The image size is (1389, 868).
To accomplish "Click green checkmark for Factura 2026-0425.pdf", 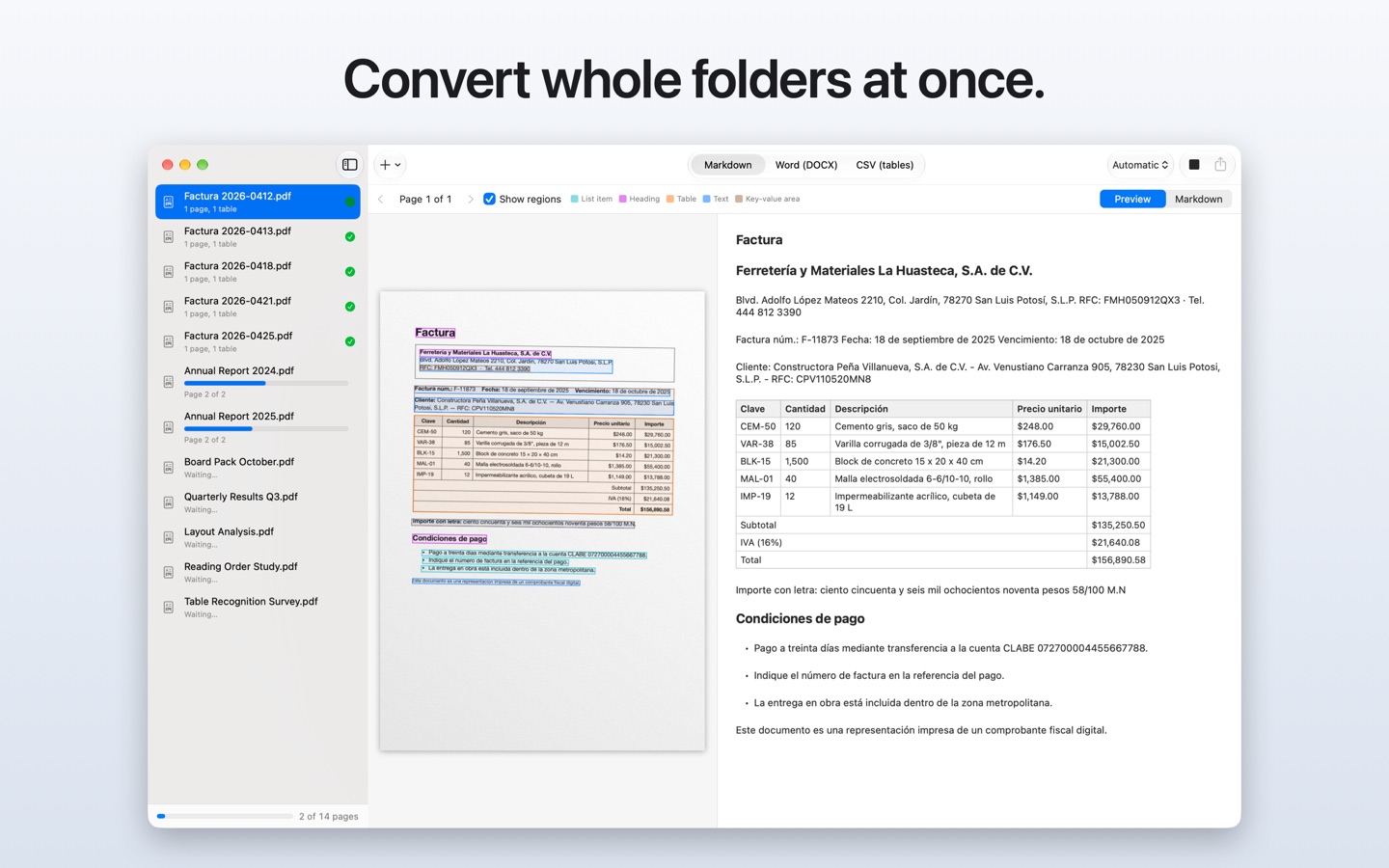I will click(x=350, y=341).
